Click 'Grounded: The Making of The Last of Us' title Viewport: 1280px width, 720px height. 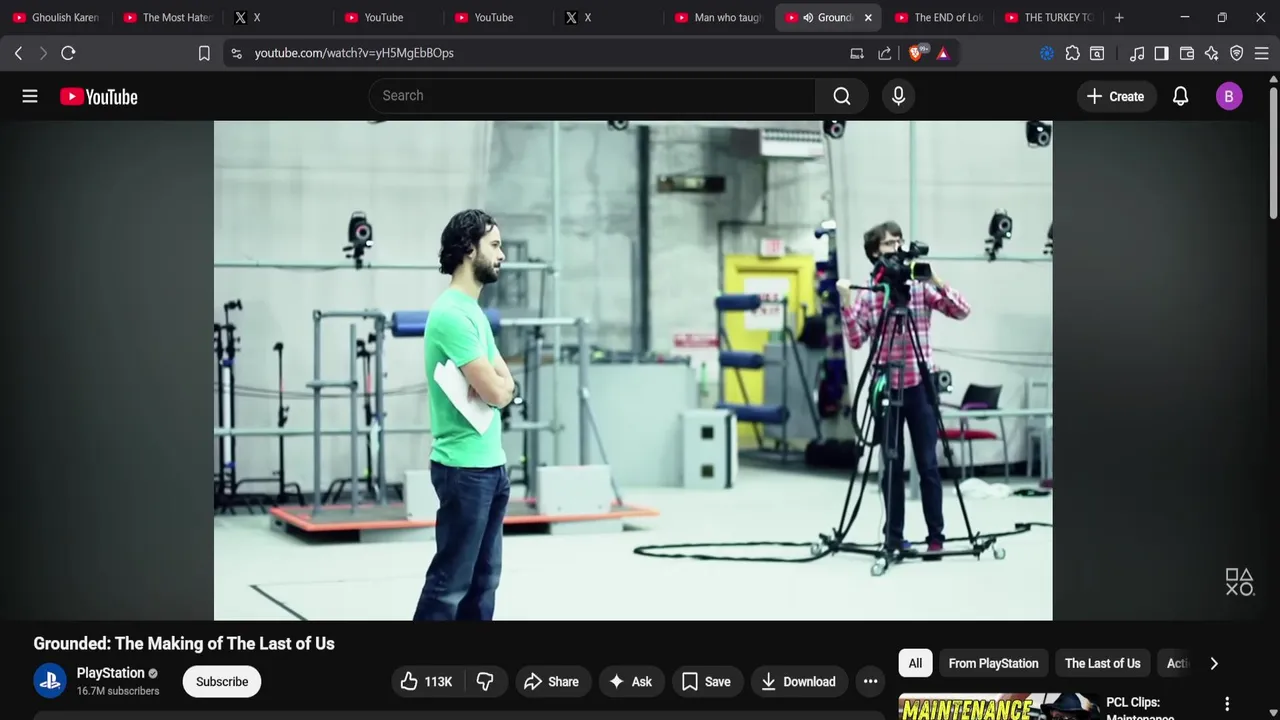184,644
